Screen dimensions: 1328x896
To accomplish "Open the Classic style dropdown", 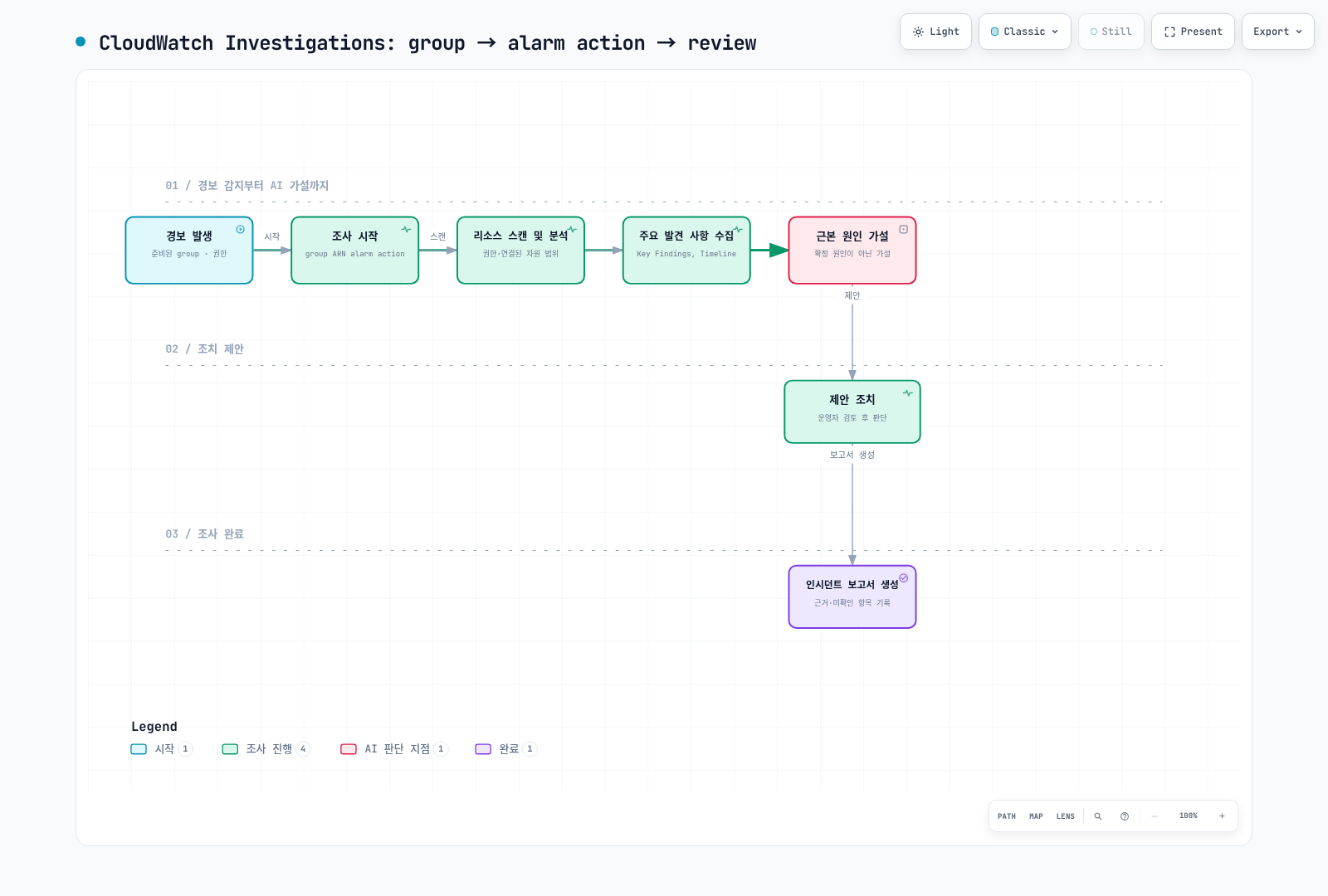I will click(x=1025, y=32).
